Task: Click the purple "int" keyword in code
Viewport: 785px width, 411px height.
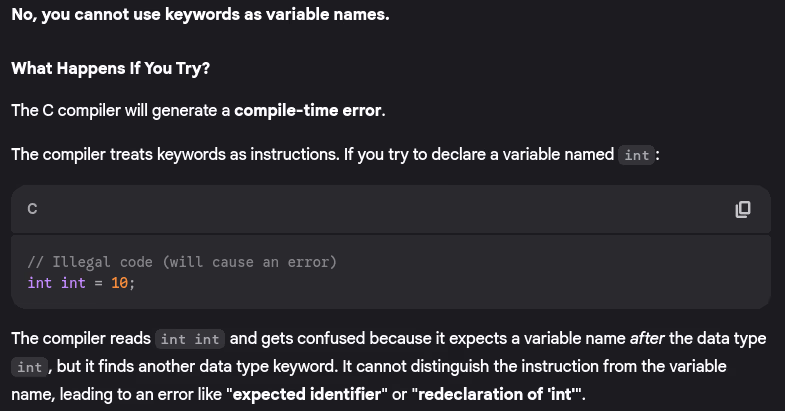Action: point(40,283)
